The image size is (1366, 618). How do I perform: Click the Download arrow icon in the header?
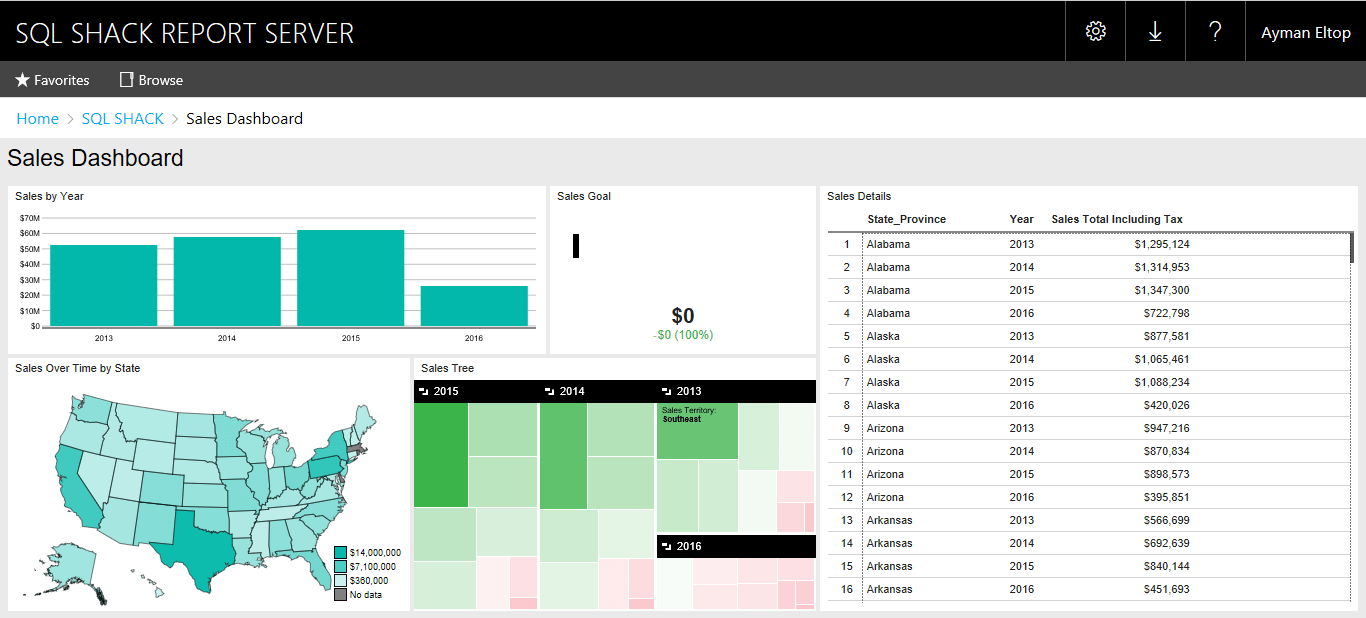1155,31
